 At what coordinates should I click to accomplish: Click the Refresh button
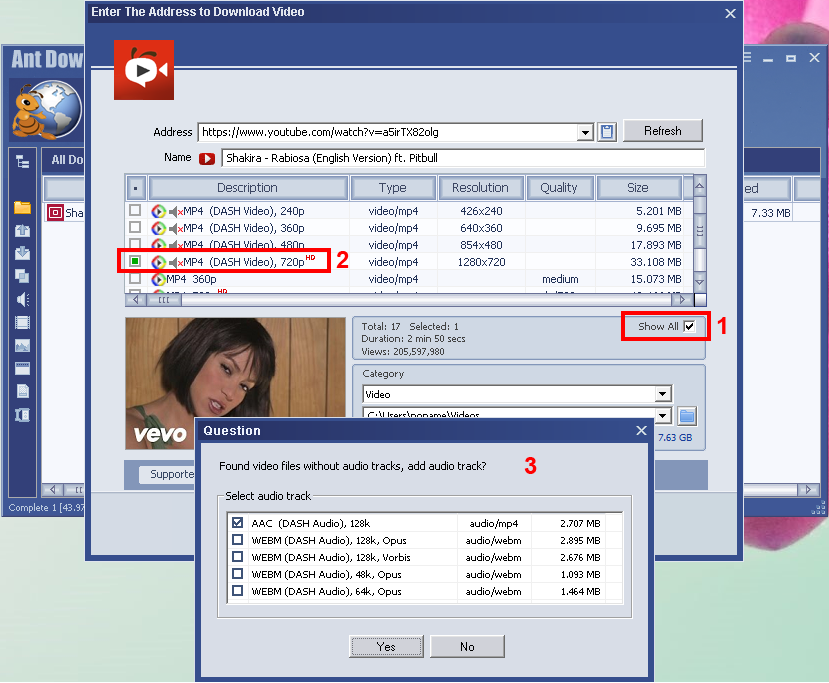(663, 131)
